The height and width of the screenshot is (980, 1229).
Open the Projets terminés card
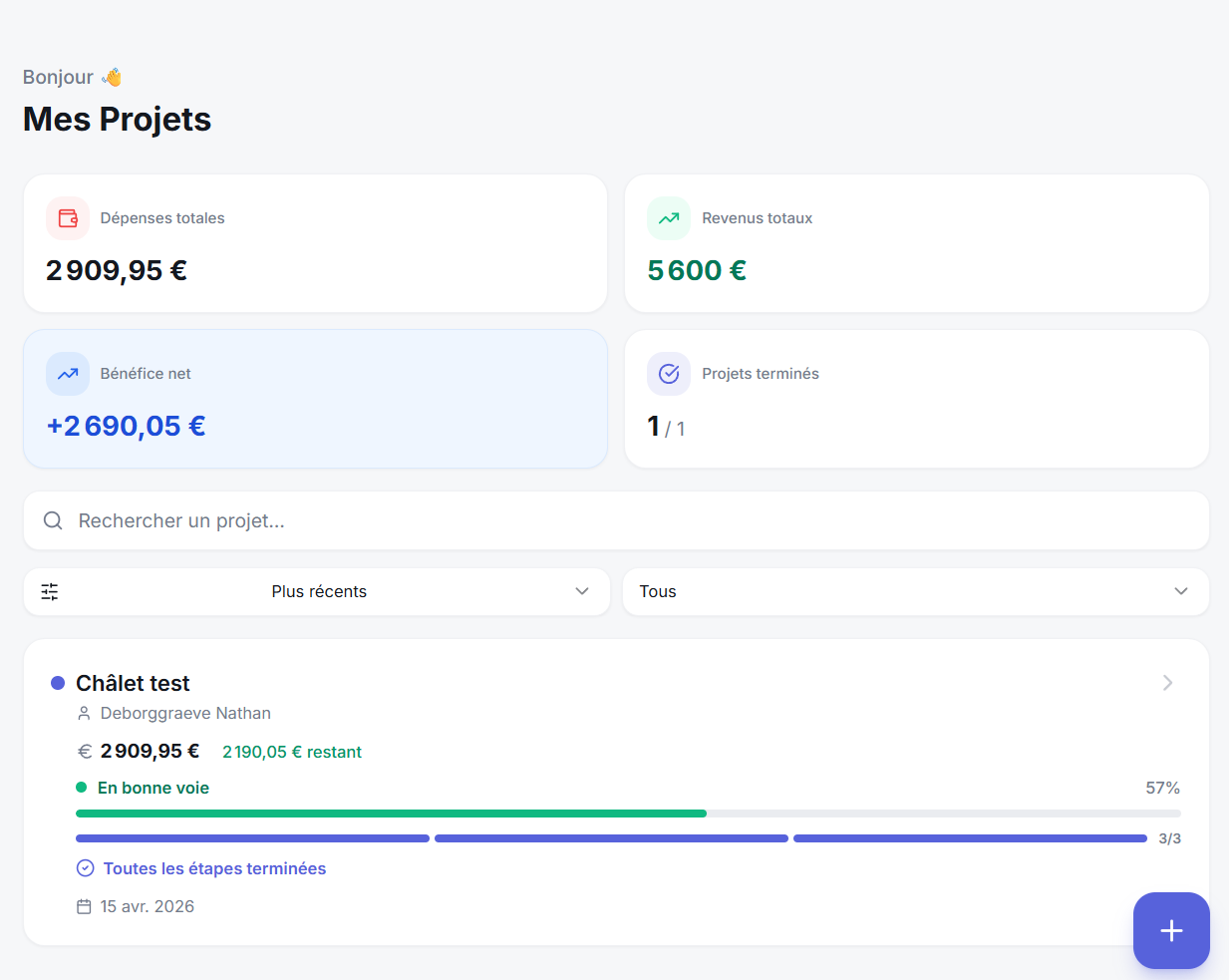pyautogui.click(x=917, y=399)
